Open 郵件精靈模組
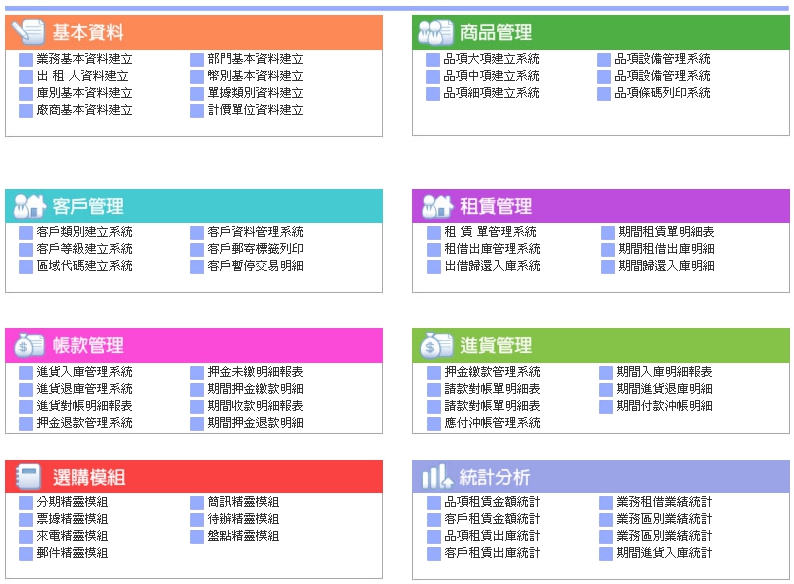This screenshot has height=584, width=794. (72, 553)
